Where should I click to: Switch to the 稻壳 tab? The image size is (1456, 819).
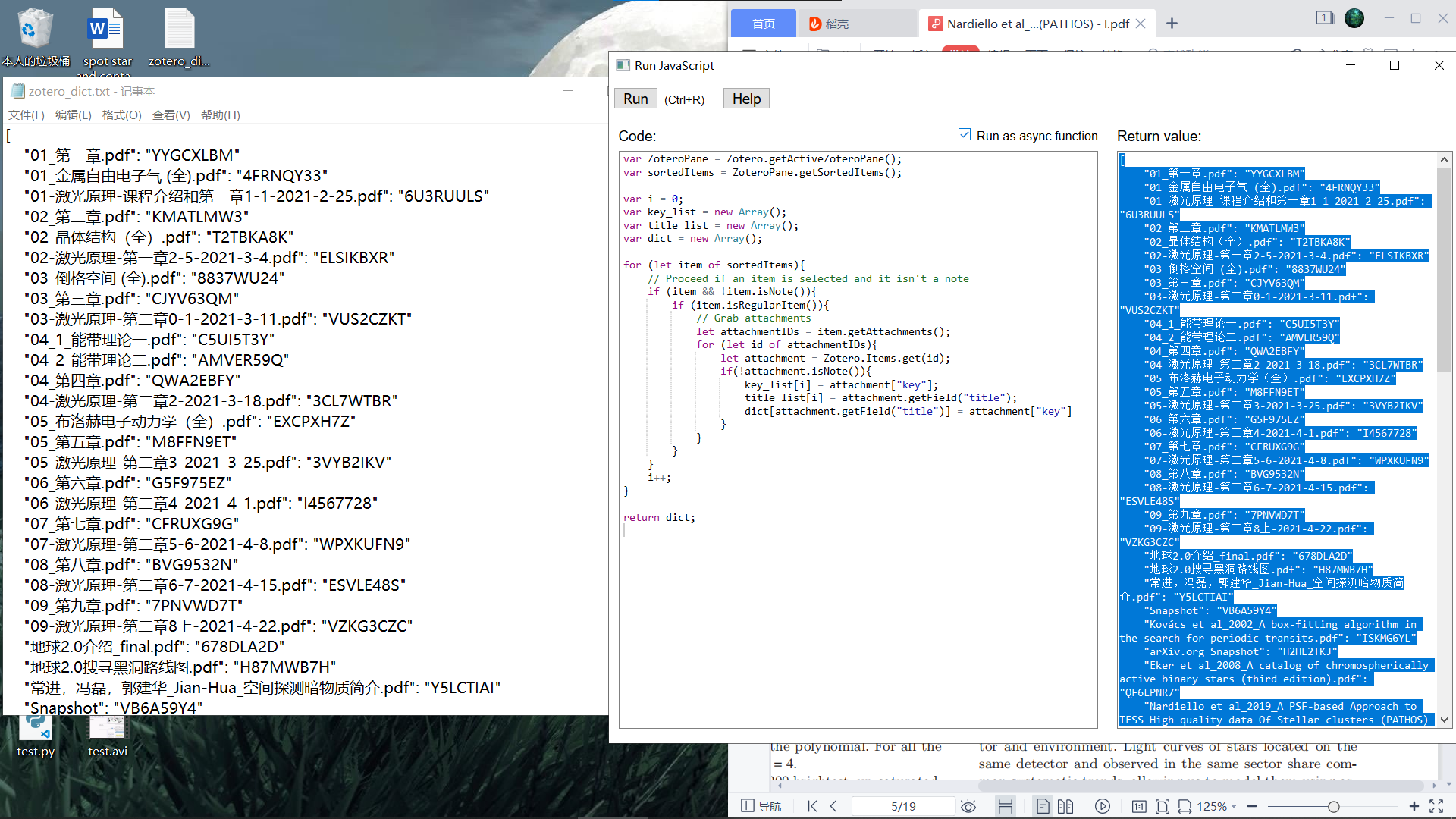836,24
